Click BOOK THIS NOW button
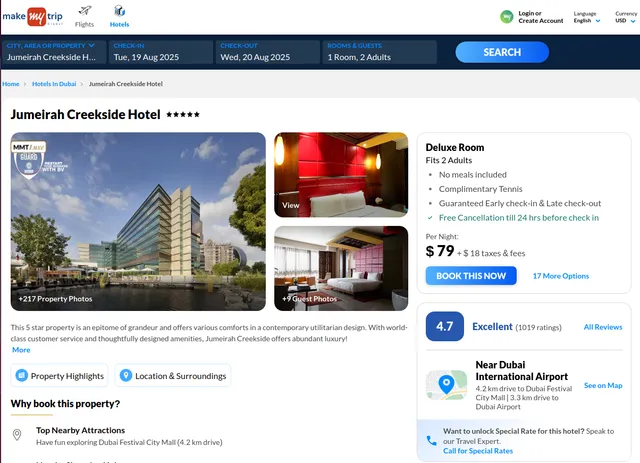640x463 pixels. coord(471,276)
